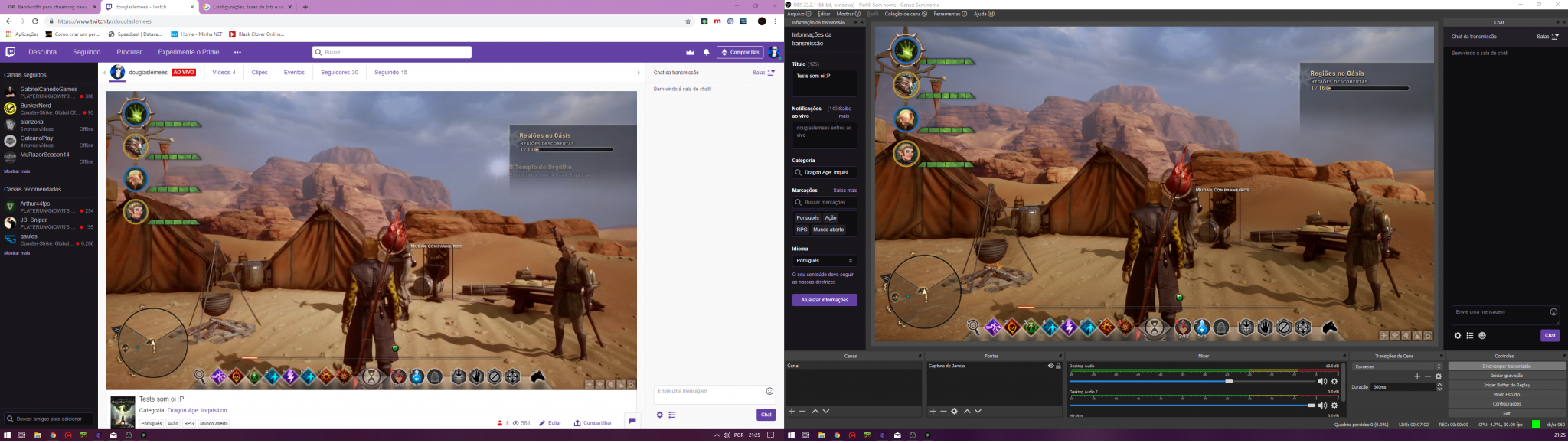Click Atualizar informações in OBS
This screenshot has height=443, width=1568.
tap(825, 300)
